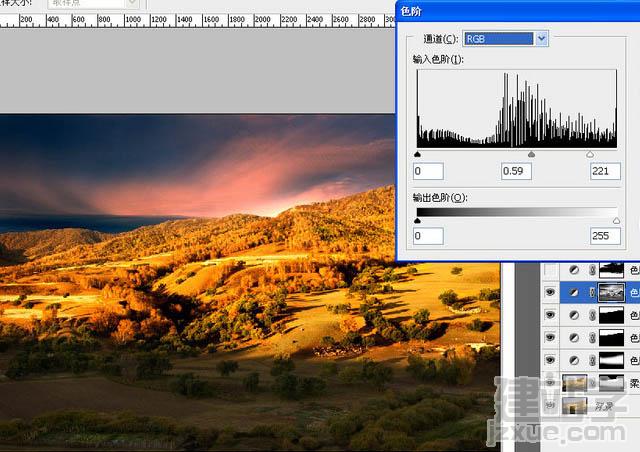Click the output highlight field showing 255

click(605, 236)
